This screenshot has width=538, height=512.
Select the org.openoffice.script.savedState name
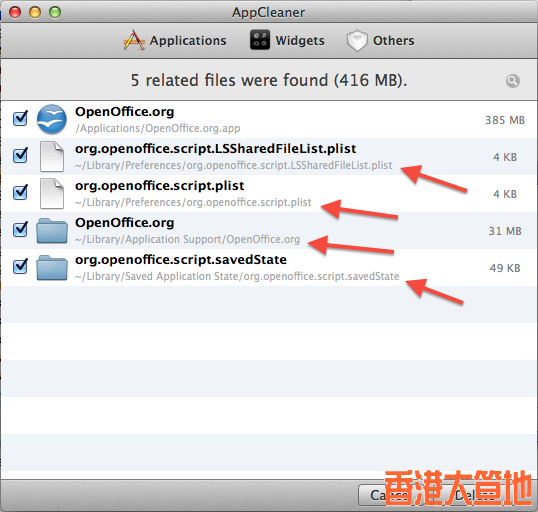point(181,260)
